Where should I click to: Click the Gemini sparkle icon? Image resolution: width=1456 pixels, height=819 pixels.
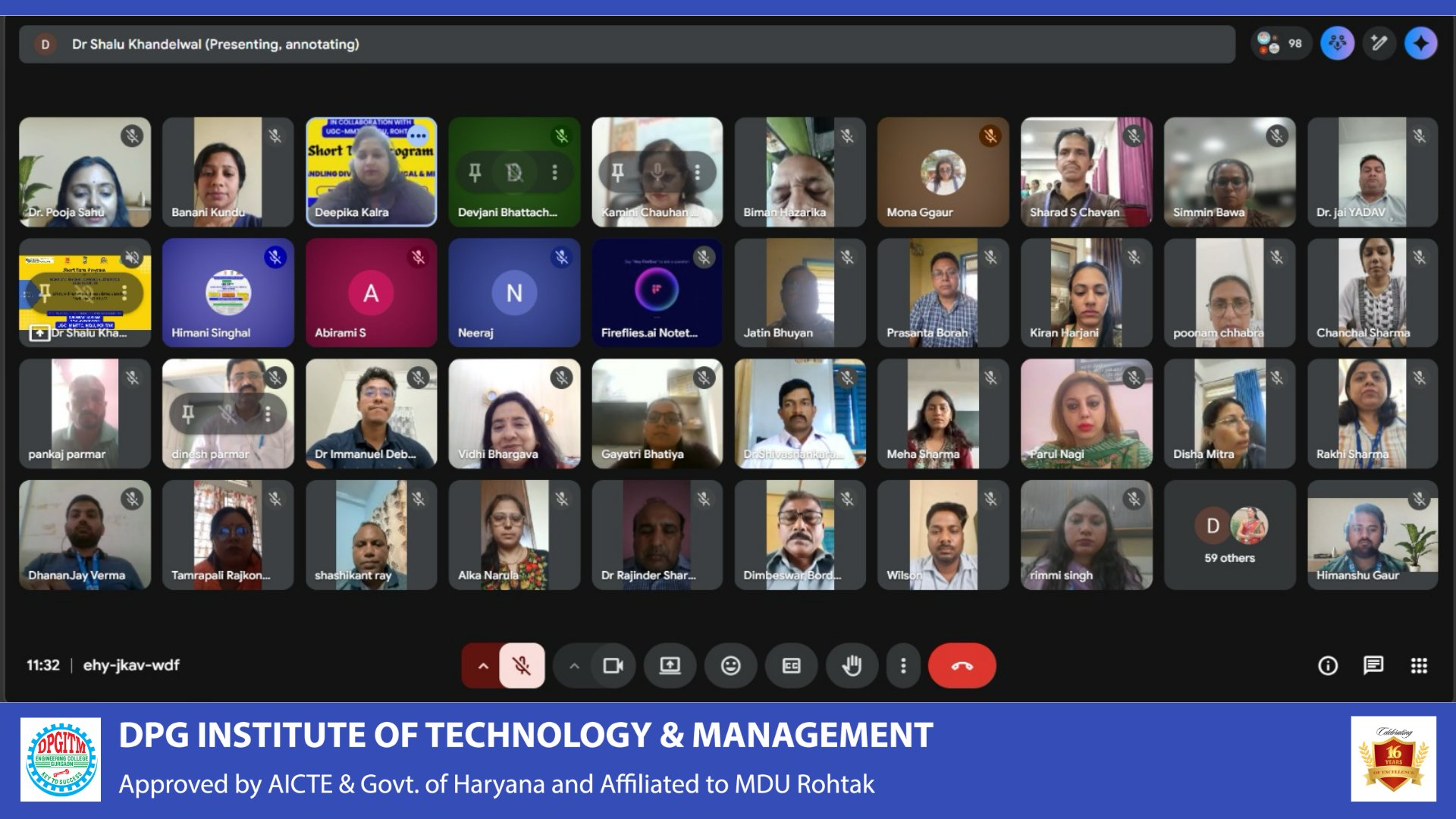tap(1420, 43)
